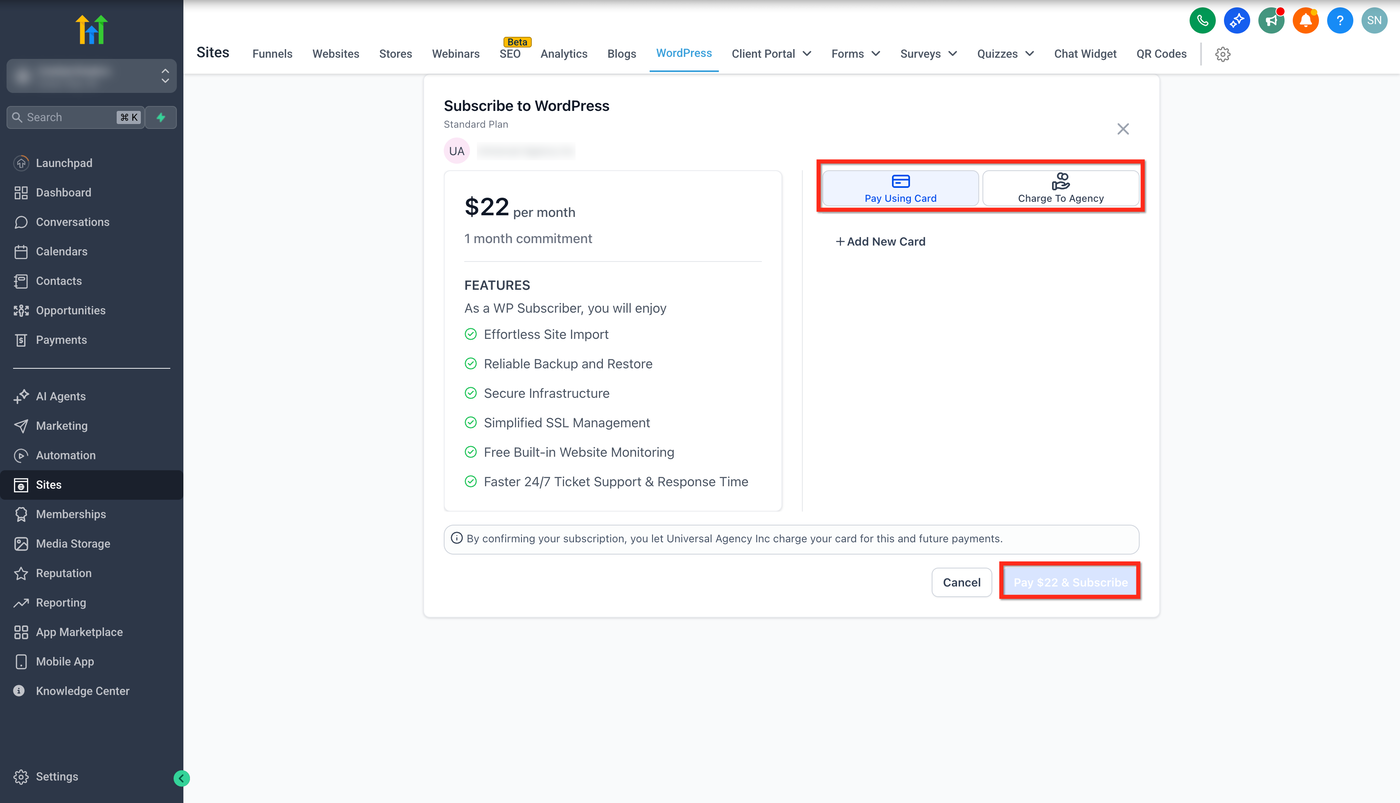This screenshot has height=803, width=1400.
Task: Open the orange notifications bell
Action: 1305,20
